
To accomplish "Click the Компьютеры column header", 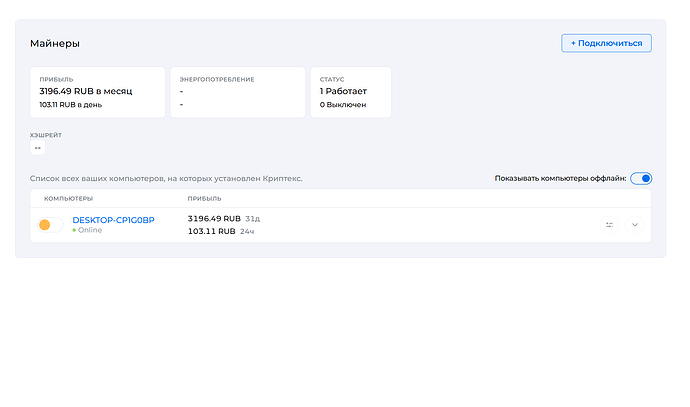I will [68, 199].
